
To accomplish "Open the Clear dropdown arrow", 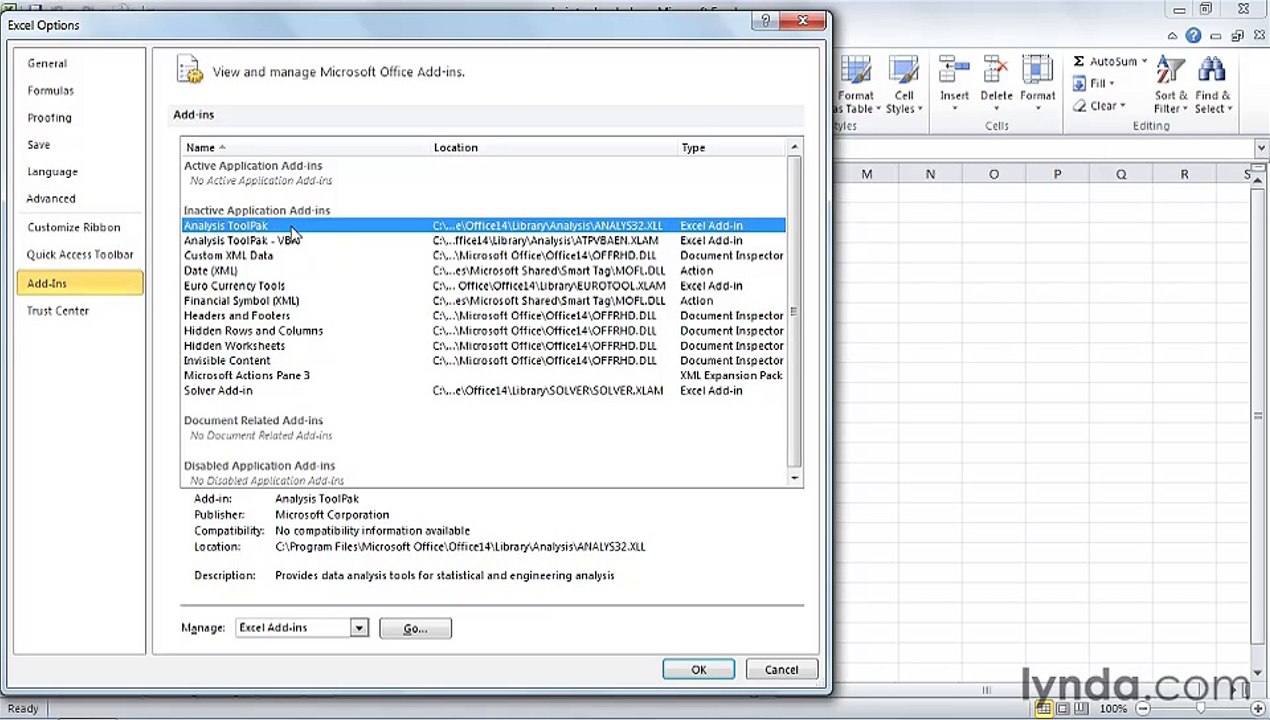I will click(x=1123, y=105).
